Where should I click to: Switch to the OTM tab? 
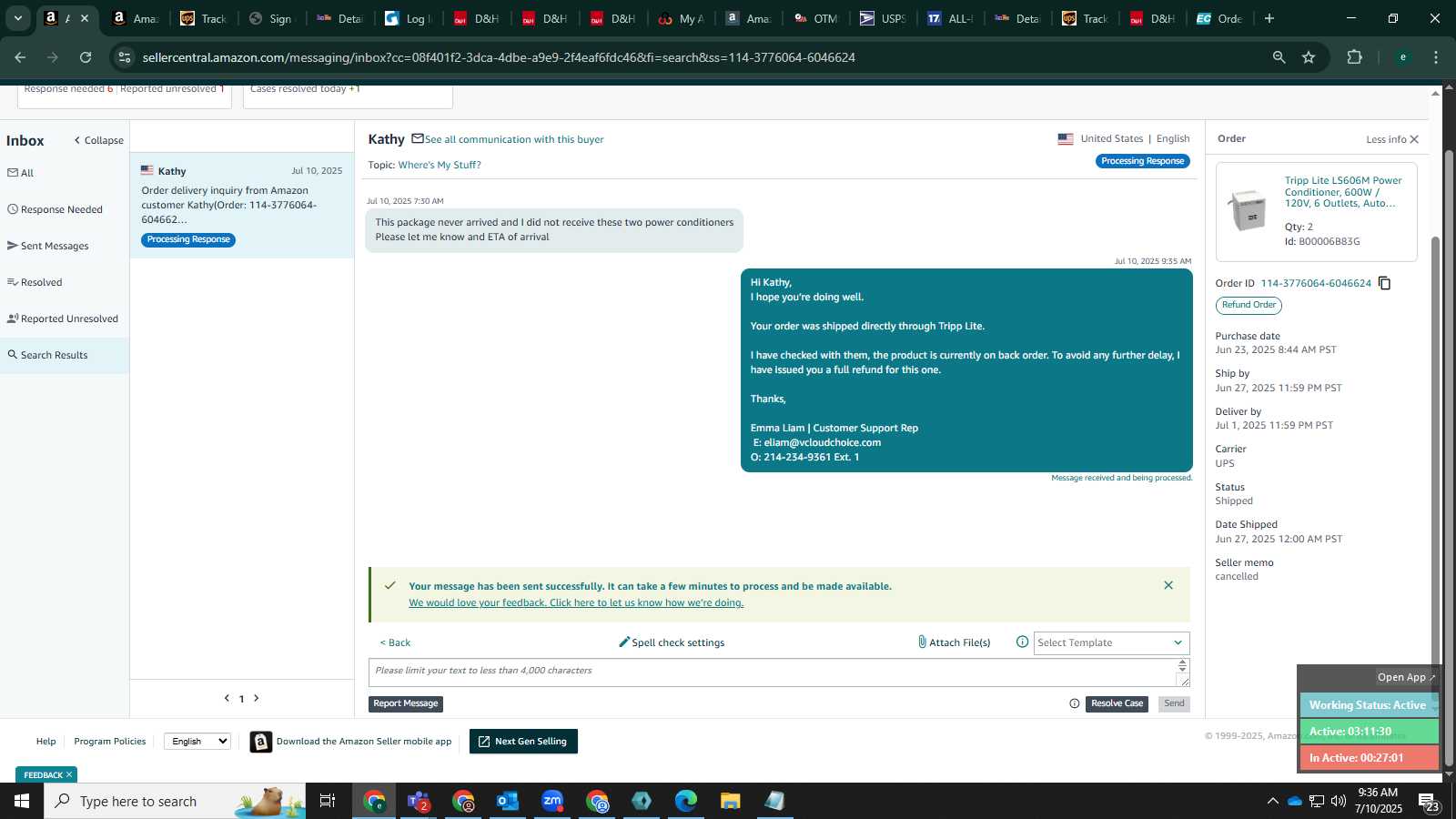(x=815, y=18)
